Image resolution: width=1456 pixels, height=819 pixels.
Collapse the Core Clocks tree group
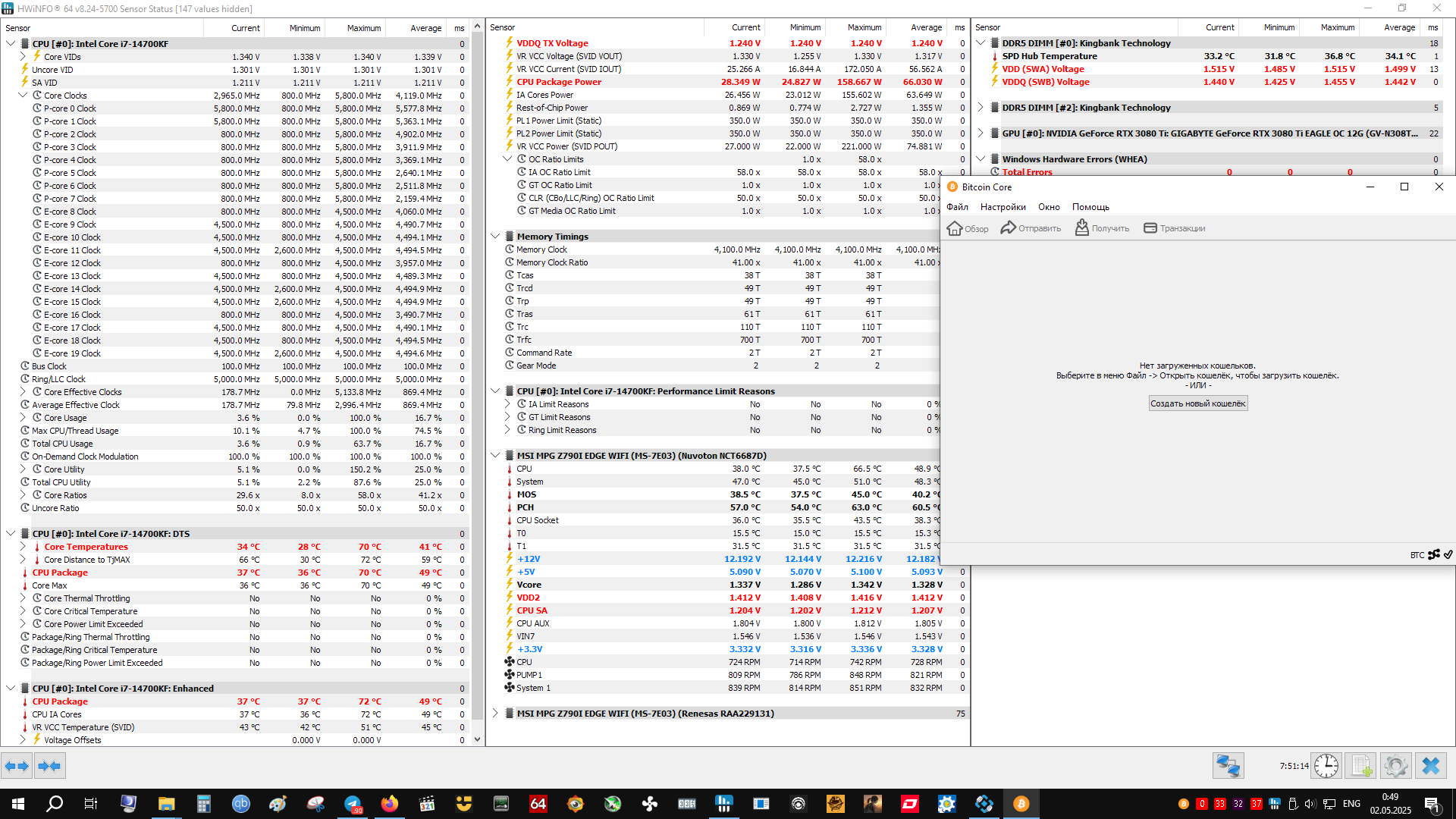[23, 96]
